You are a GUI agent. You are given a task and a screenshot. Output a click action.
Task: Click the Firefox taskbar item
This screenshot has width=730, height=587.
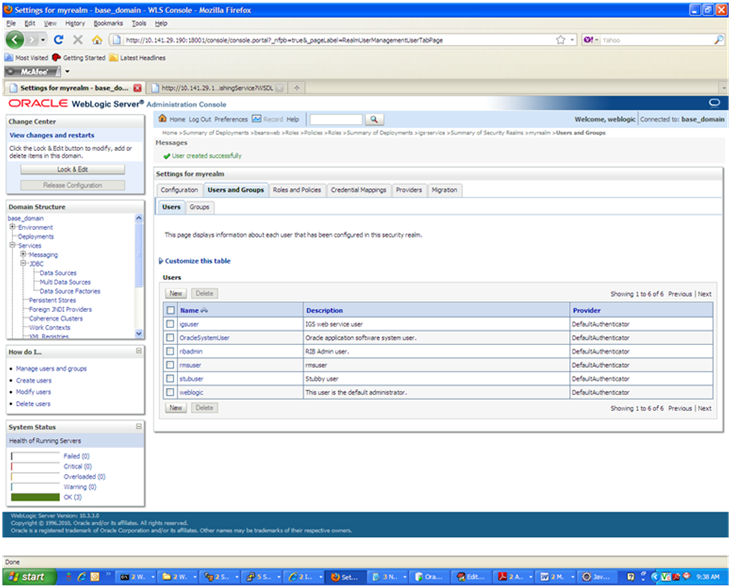(x=346, y=577)
